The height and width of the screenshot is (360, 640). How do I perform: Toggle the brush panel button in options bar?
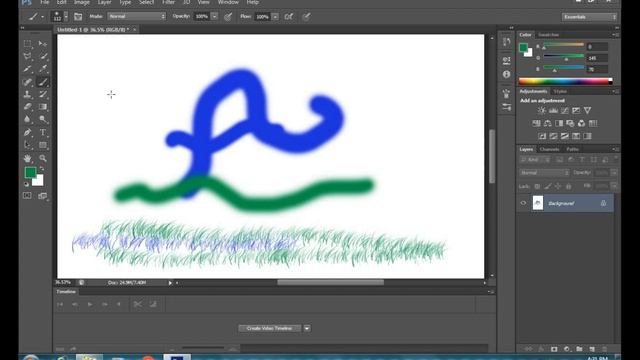pyautogui.click(x=78, y=17)
